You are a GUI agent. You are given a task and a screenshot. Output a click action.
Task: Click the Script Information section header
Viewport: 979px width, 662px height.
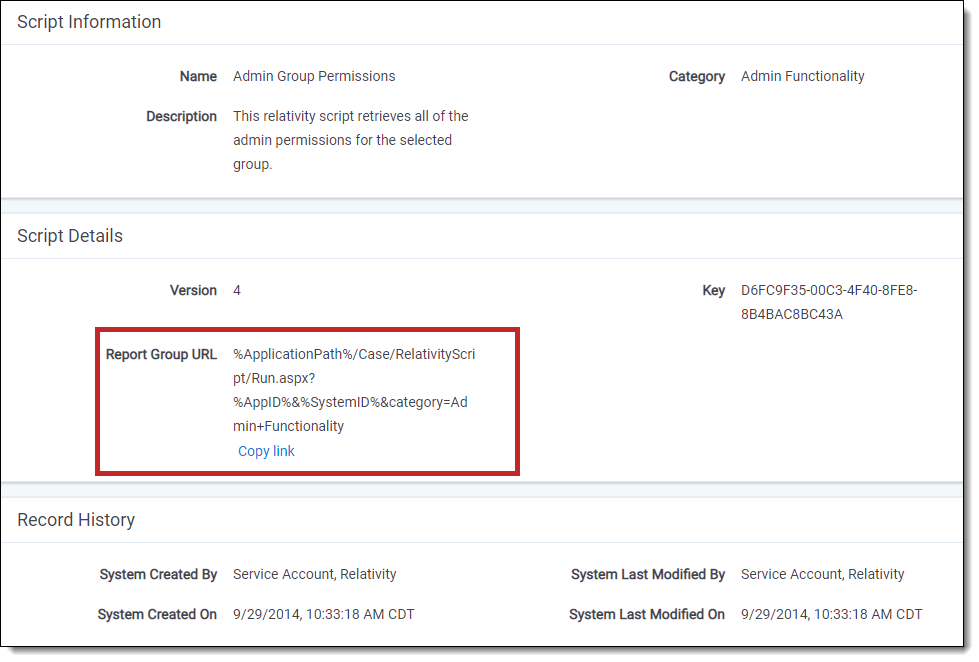(x=89, y=22)
